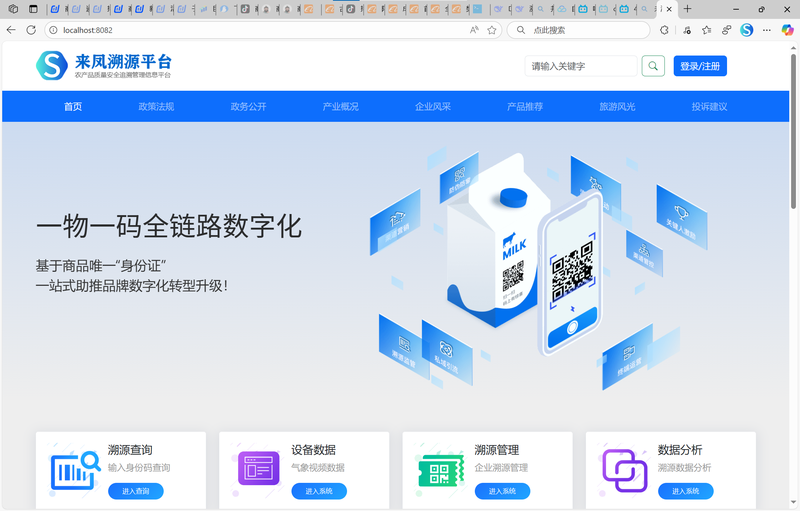Click the 溯源管理 card title
Viewport: 800px width, 511px height.
496,450
